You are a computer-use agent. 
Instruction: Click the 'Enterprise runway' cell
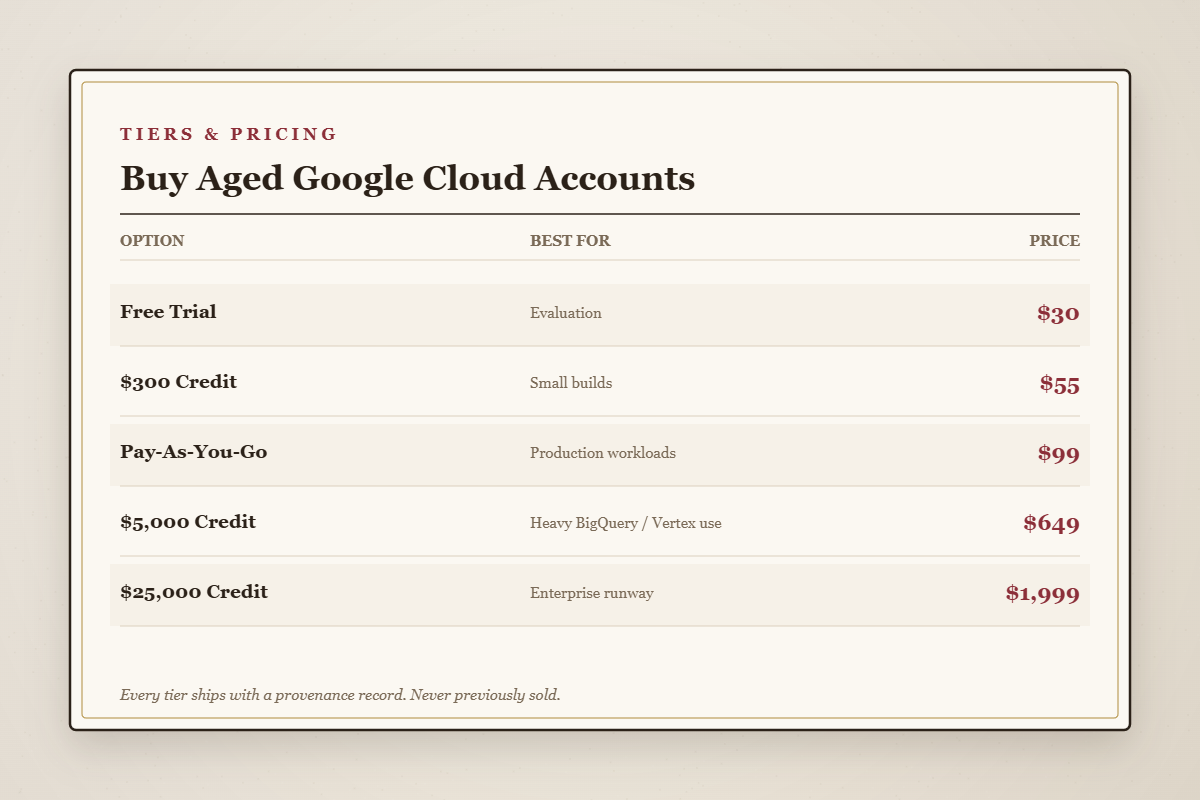pyautogui.click(x=592, y=593)
